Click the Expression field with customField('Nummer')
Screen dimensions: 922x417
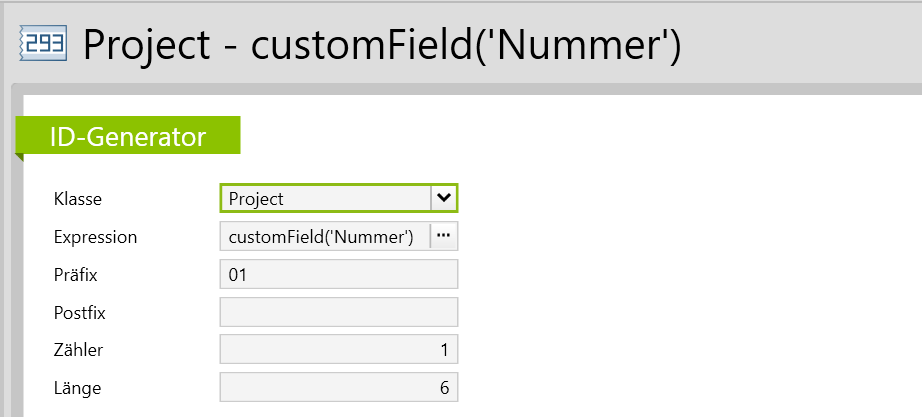pyautogui.click(x=322, y=236)
